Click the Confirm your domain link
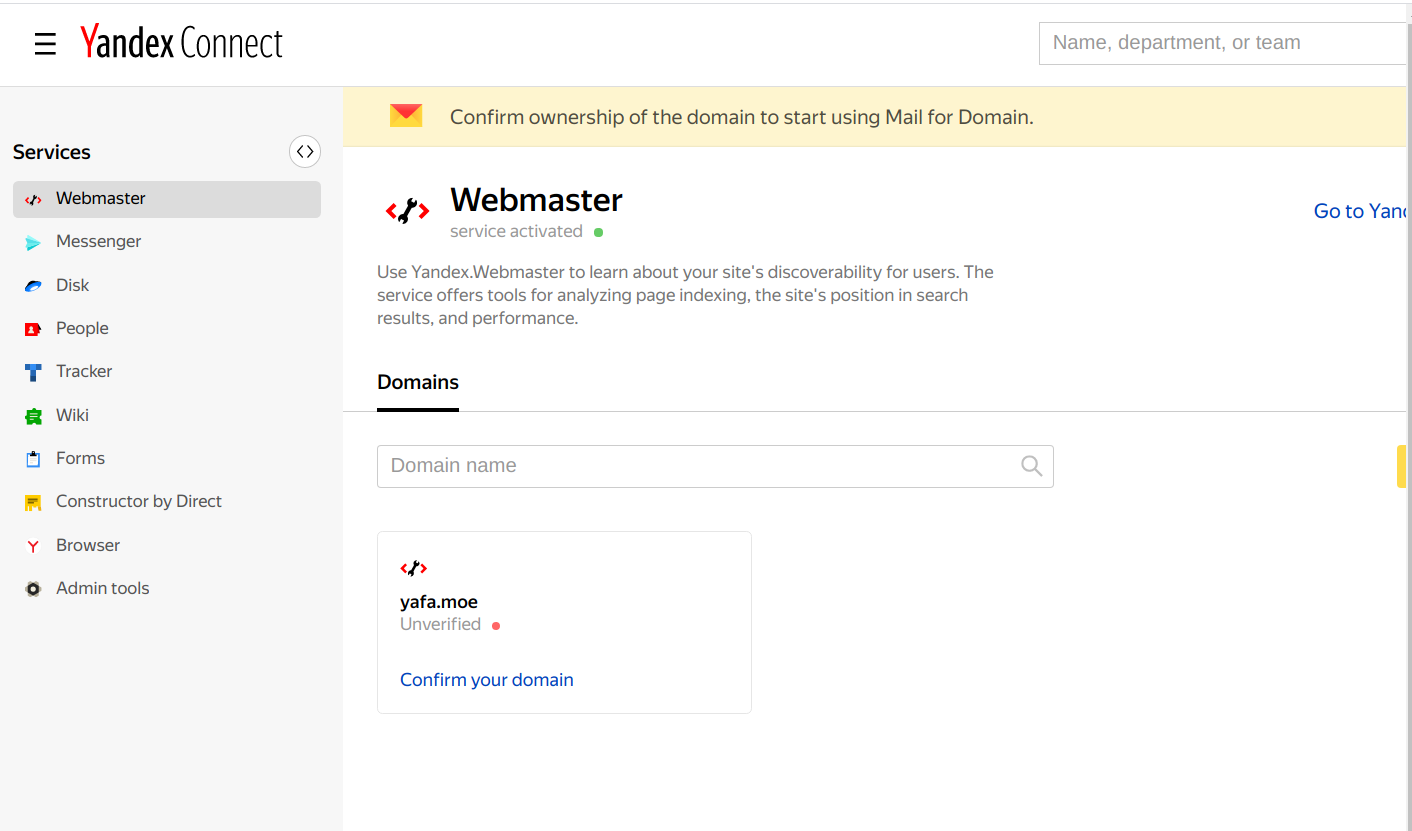 pyautogui.click(x=487, y=680)
